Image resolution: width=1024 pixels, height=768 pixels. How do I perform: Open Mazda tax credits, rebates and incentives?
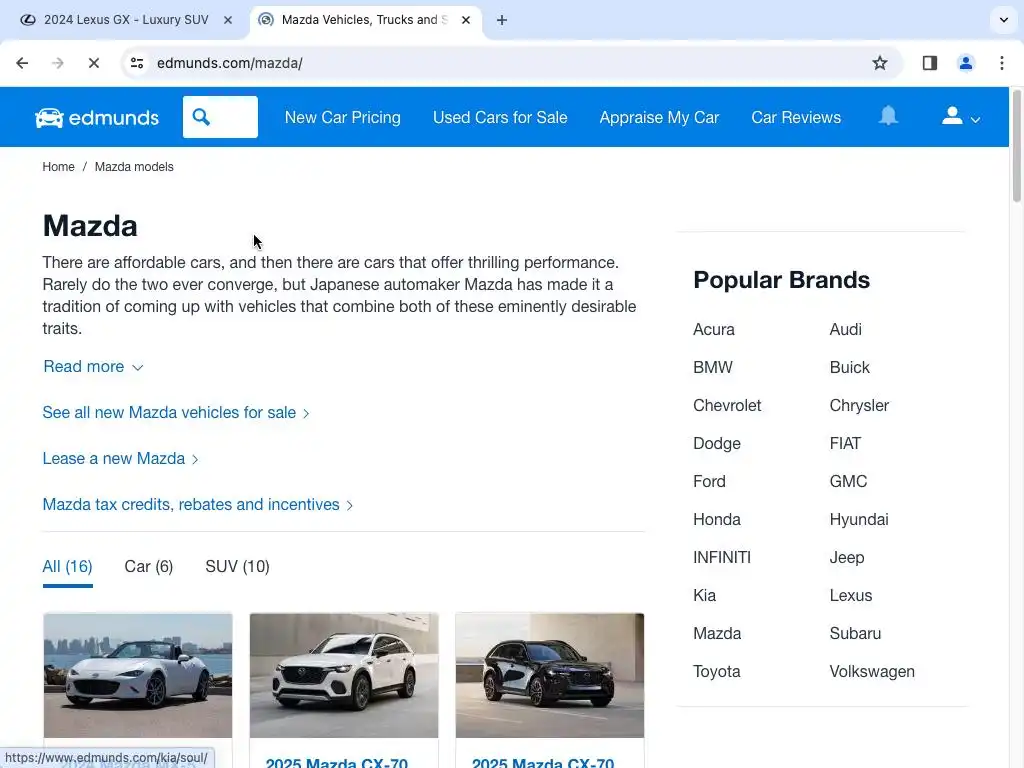[x=197, y=505]
